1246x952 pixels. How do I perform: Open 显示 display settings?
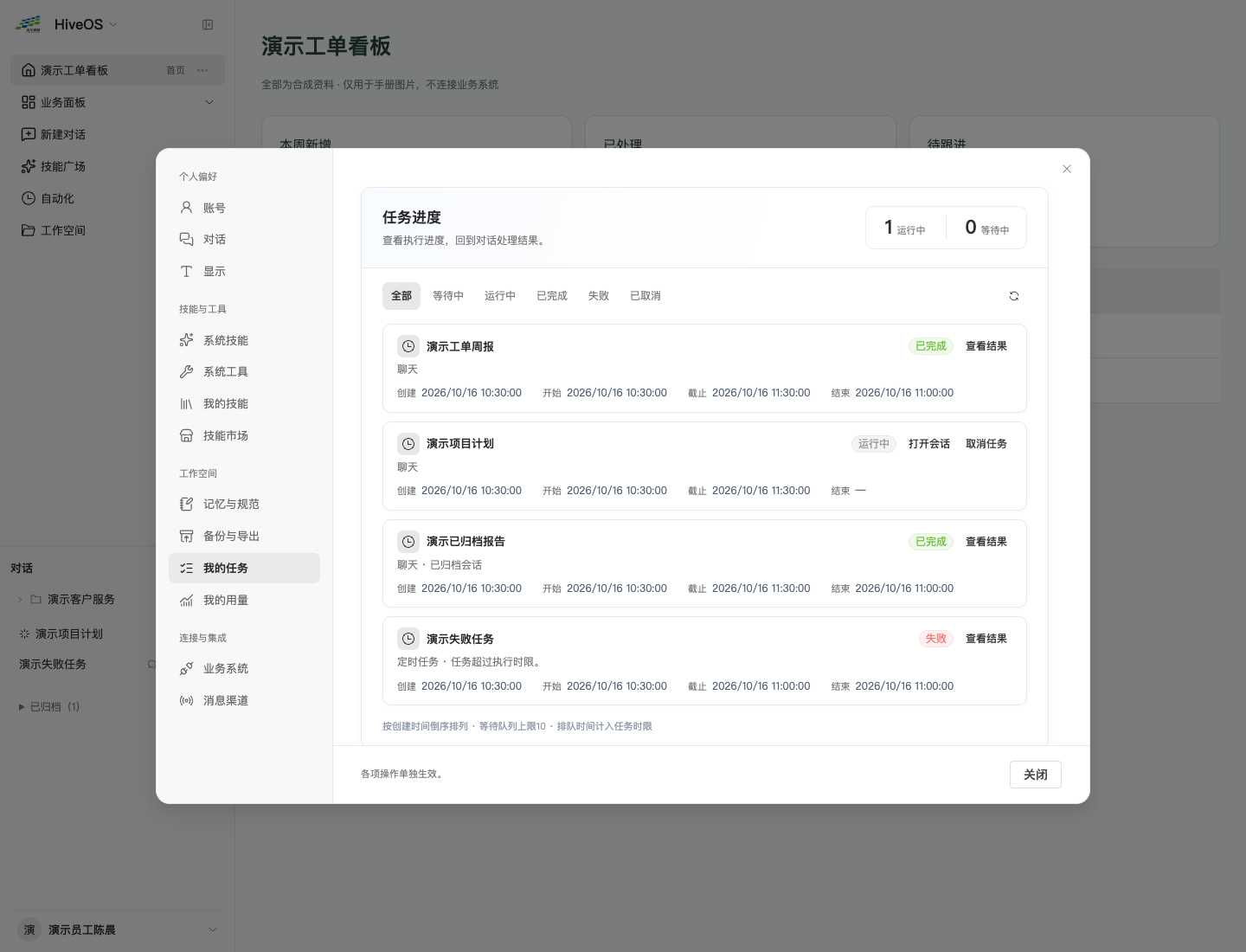[x=244, y=272]
